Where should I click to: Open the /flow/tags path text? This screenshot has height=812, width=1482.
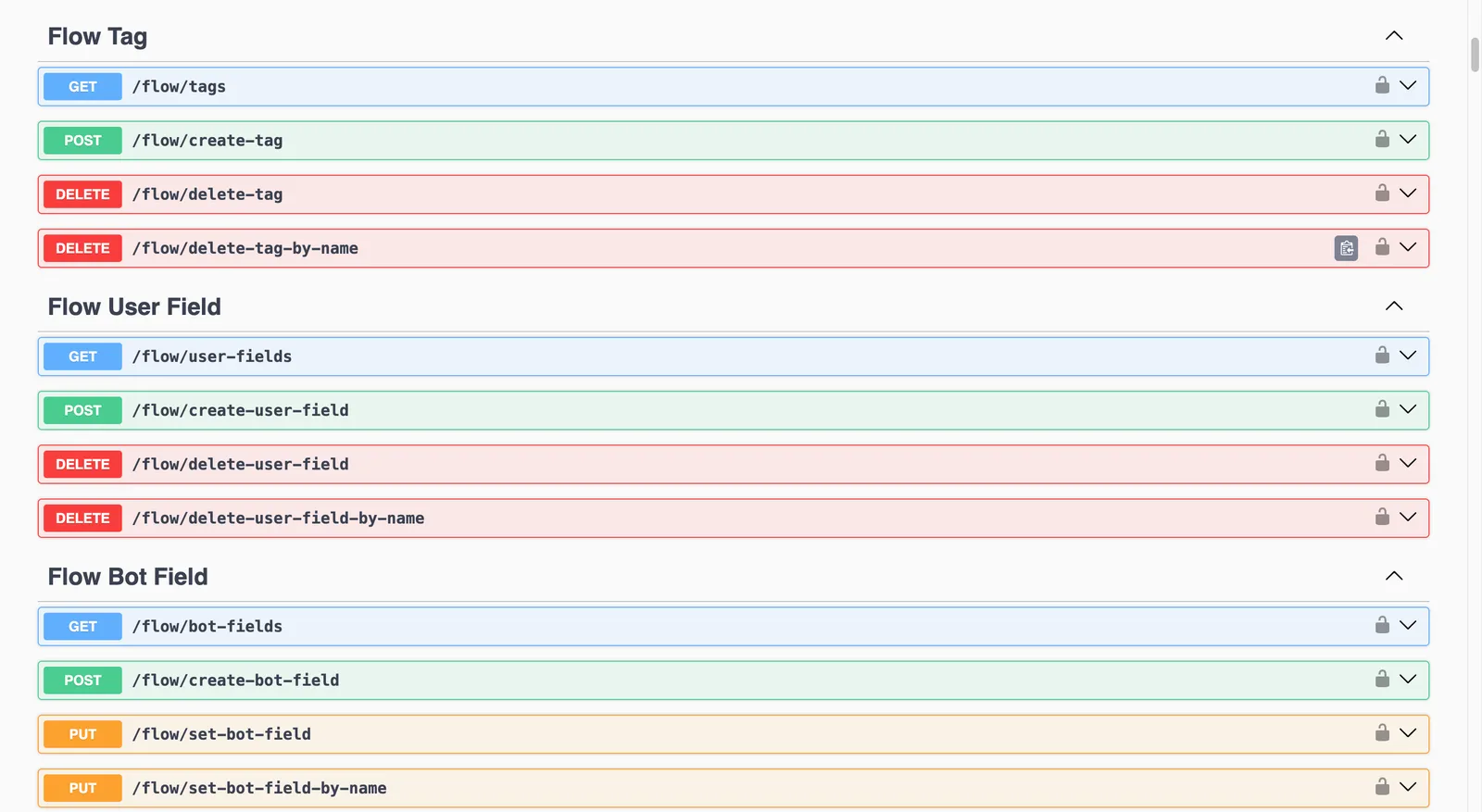[x=179, y=86]
